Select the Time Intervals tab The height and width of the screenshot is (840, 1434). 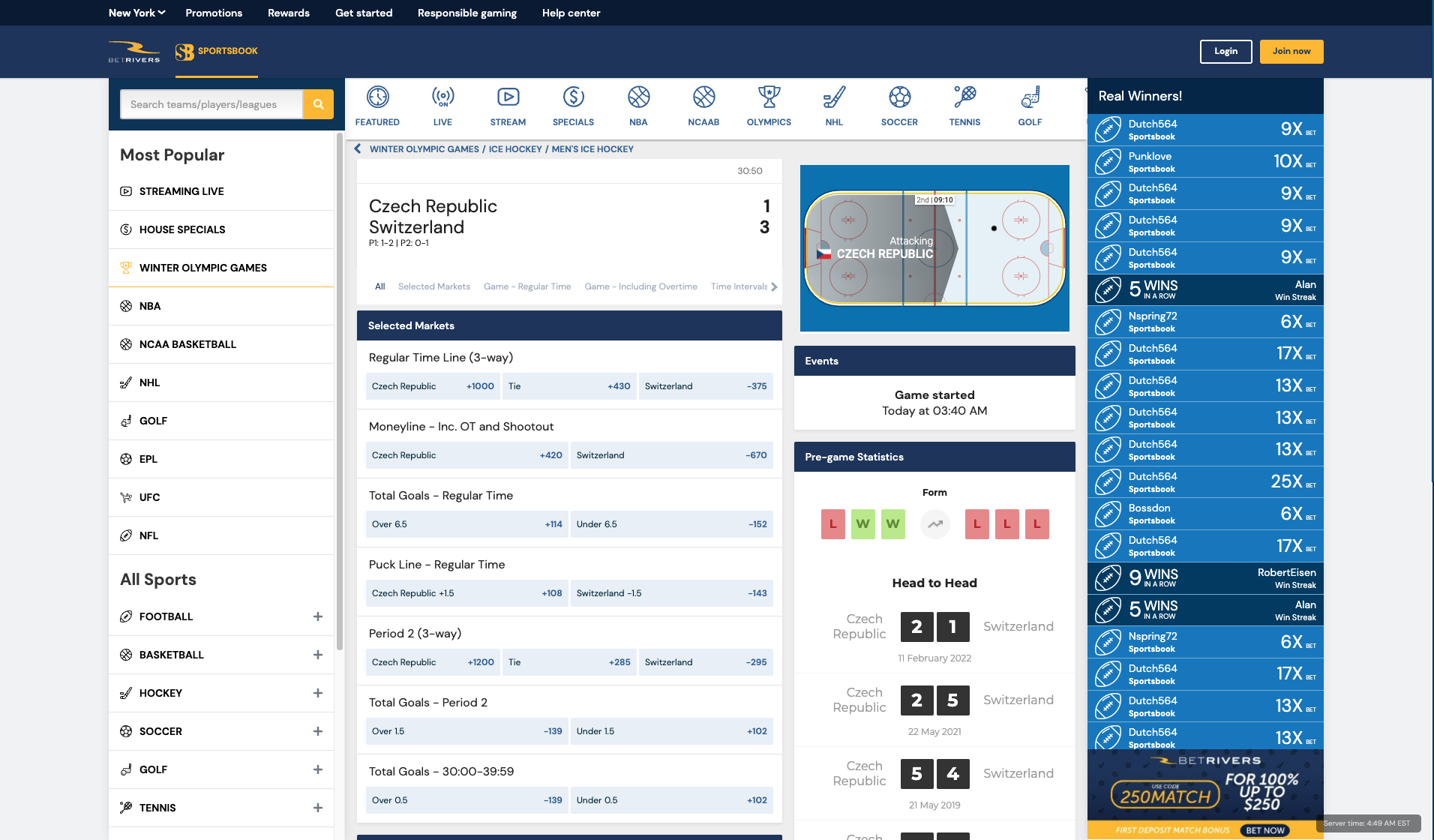click(739, 286)
